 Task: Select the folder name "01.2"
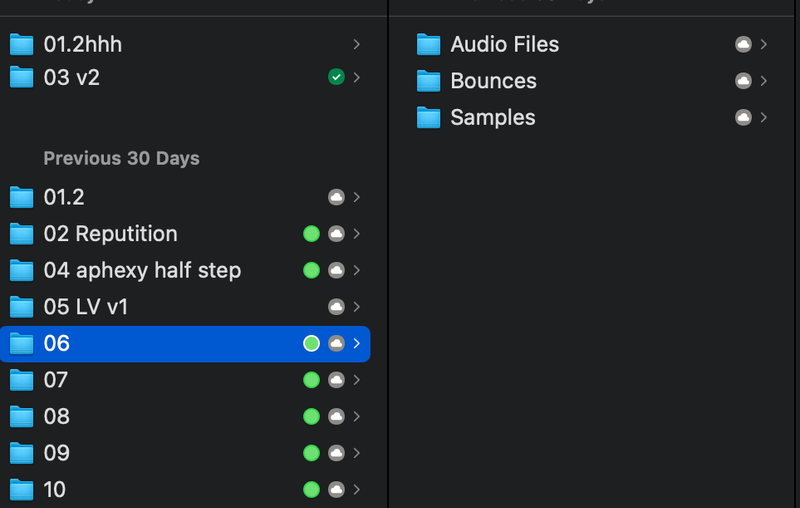[x=64, y=197]
